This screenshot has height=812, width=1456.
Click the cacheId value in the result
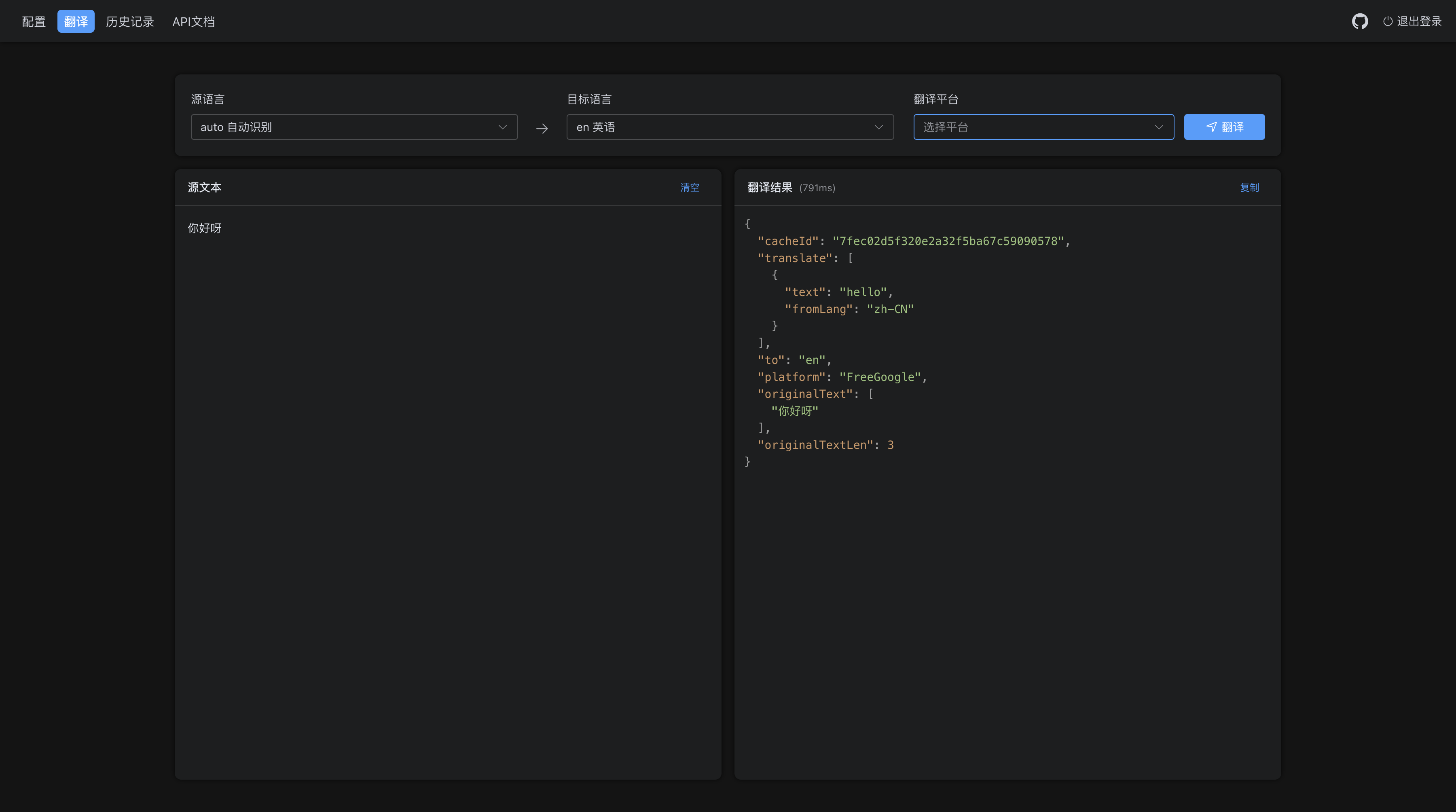coord(948,241)
